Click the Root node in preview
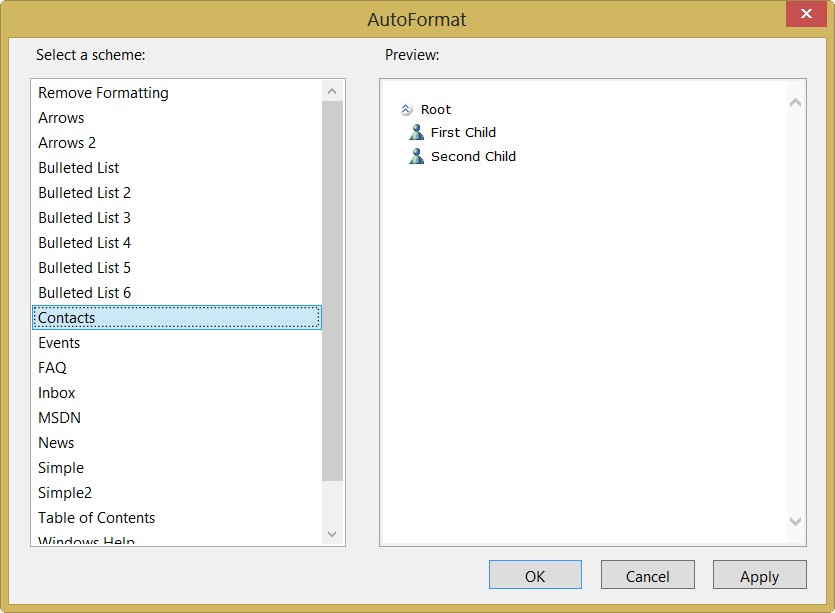The width and height of the screenshot is (835, 613). (436, 110)
